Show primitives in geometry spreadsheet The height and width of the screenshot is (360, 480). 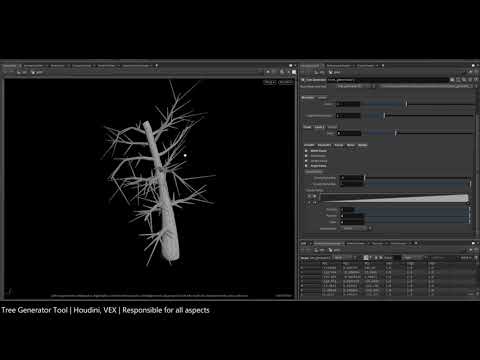click(376, 257)
